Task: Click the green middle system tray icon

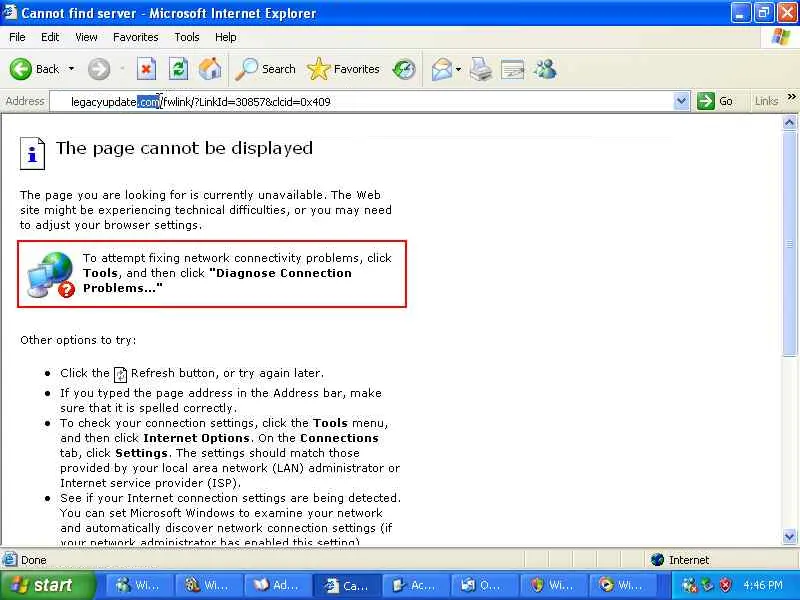Action: 707,585
